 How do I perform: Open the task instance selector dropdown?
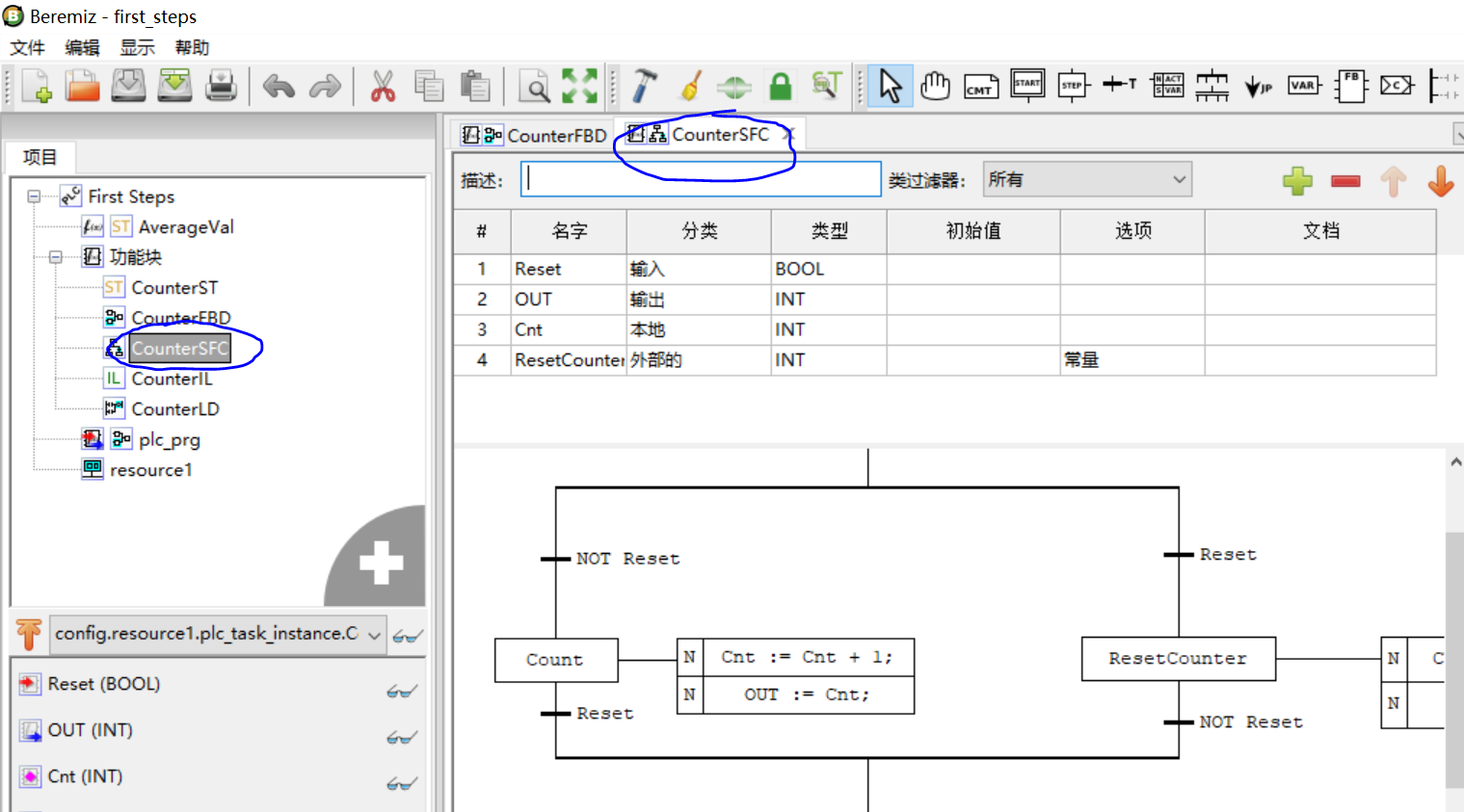pos(376,635)
